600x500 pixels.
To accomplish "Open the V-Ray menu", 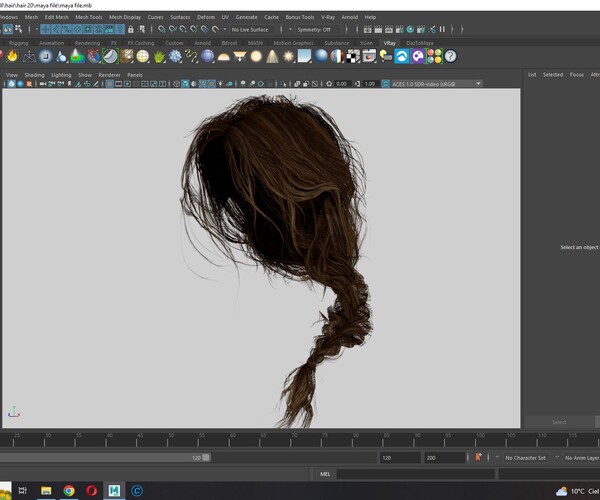I will pyautogui.click(x=328, y=17).
